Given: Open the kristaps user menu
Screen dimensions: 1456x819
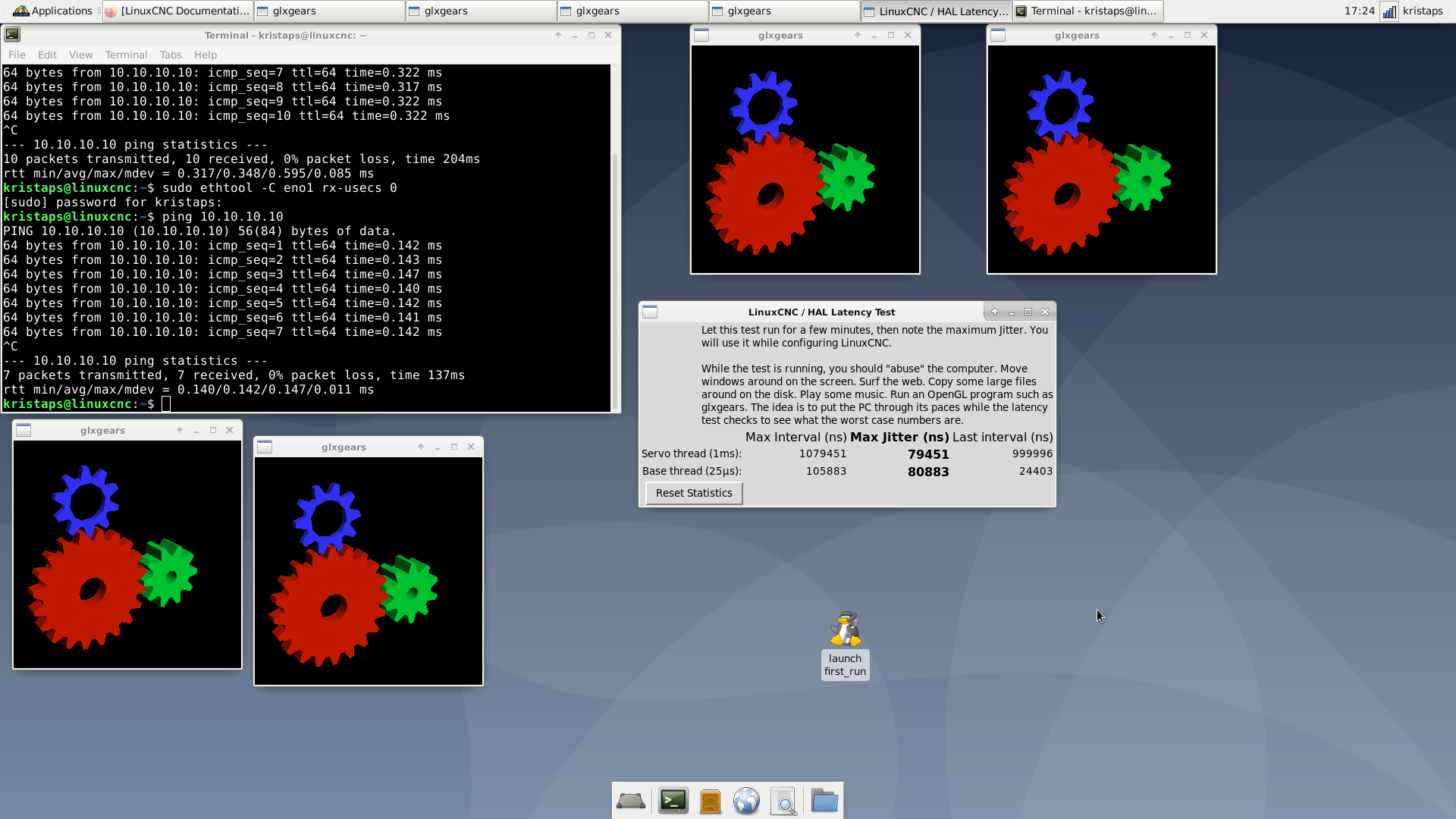Looking at the screenshot, I should point(1423,11).
